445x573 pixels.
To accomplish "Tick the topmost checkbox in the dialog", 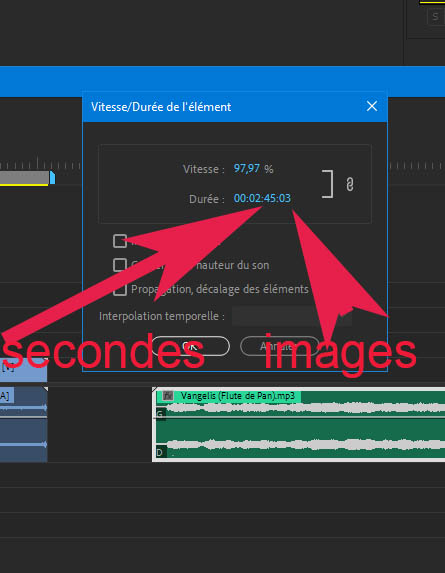I will pyautogui.click(x=120, y=241).
